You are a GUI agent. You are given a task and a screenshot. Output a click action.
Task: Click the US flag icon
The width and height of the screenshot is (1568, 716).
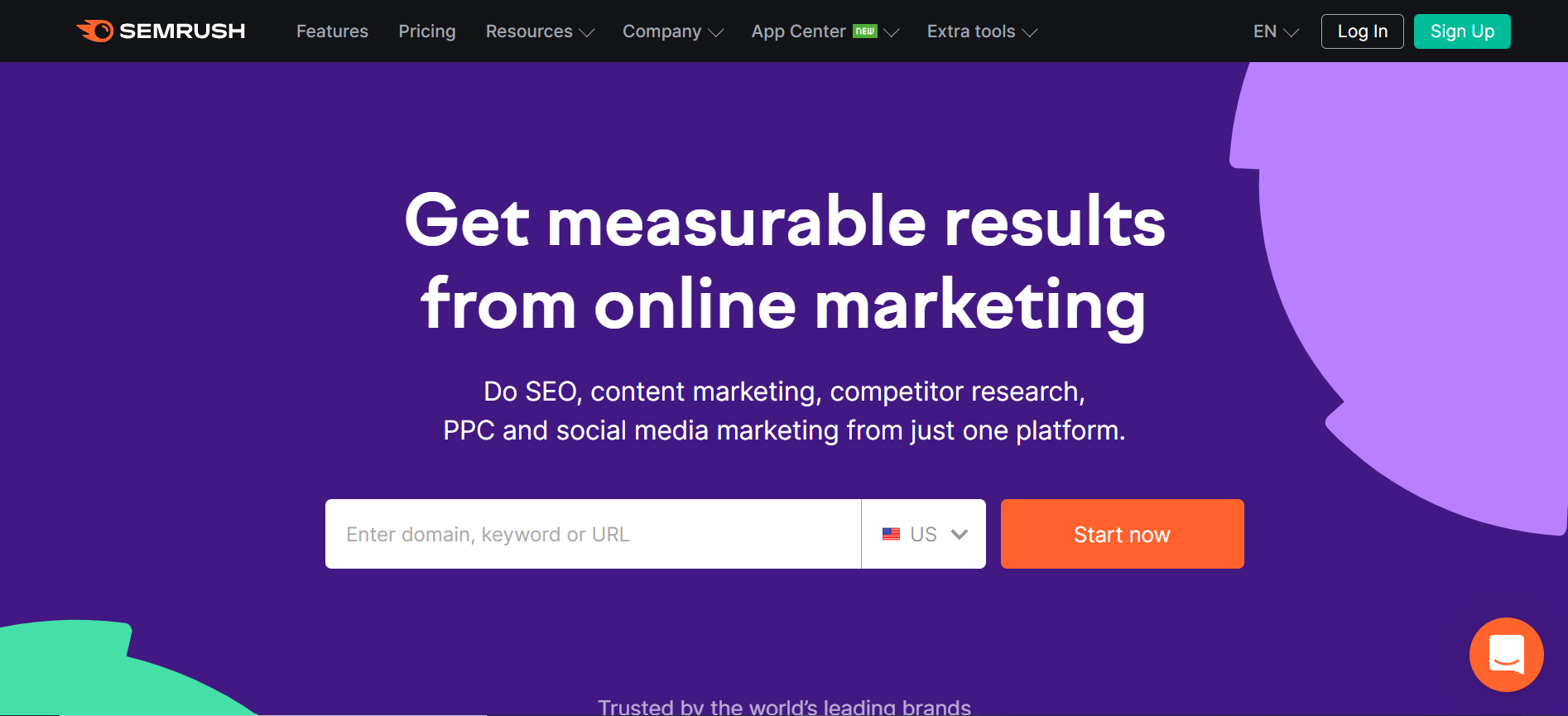pyautogui.click(x=891, y=535)
